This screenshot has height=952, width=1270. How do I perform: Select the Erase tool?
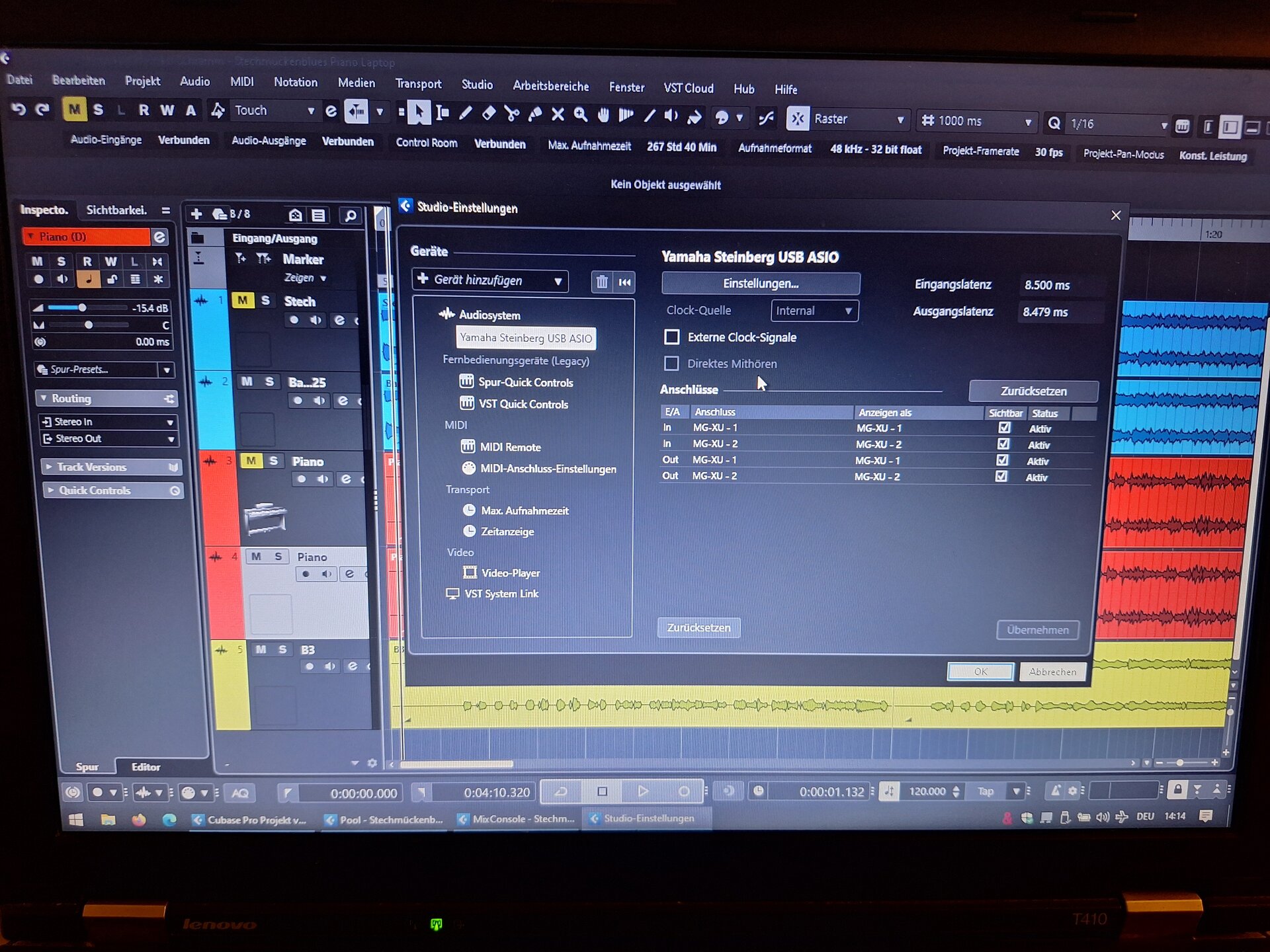488,114
